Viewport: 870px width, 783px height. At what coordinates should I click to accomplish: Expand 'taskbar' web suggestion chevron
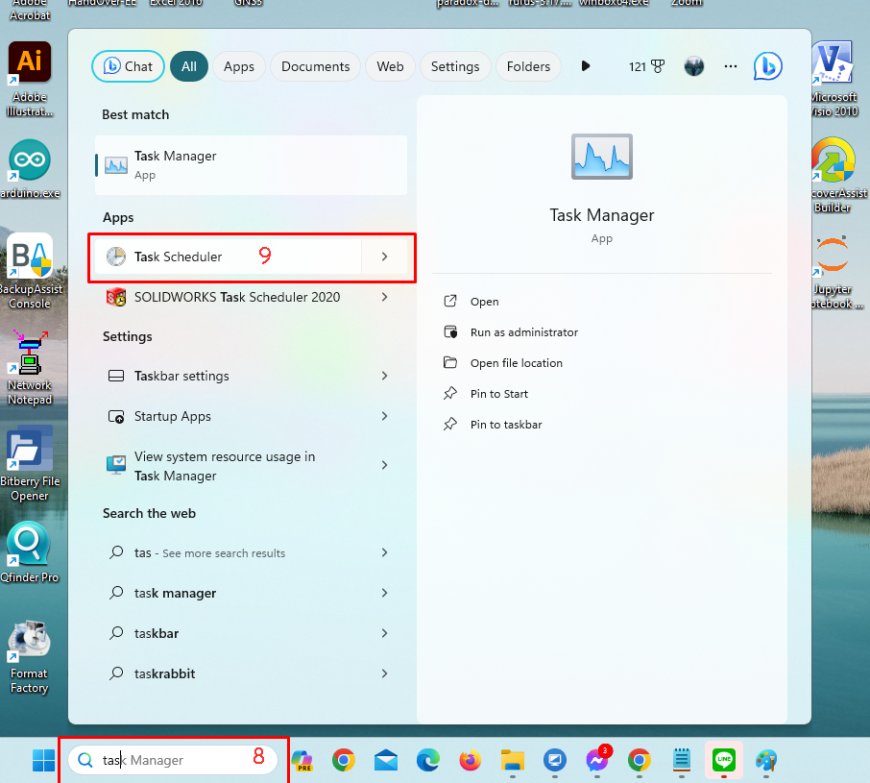pyautogui.click(x=385, y=633)
